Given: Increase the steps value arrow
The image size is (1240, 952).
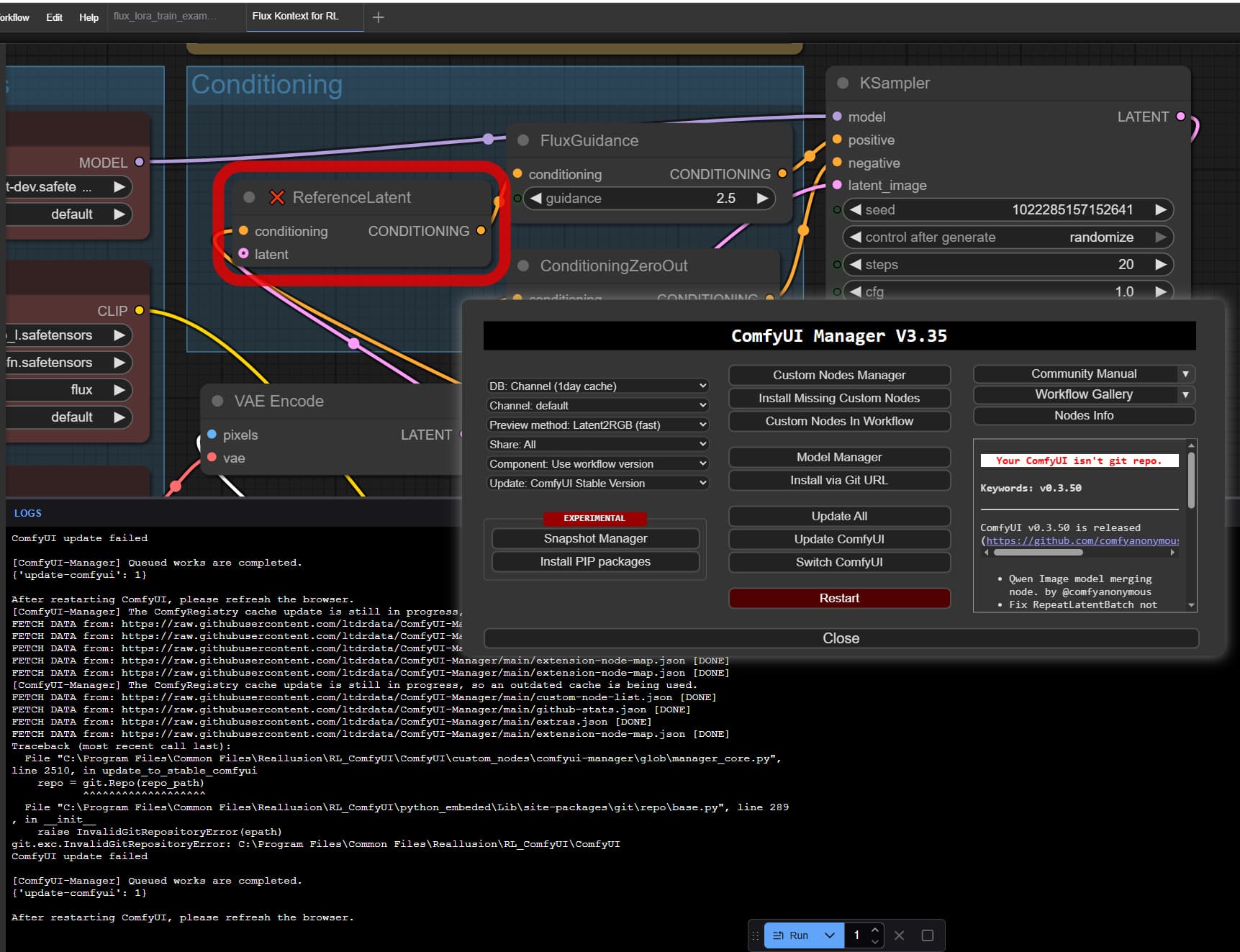Looking at the screenshot, I should (x=1161, y=264).
